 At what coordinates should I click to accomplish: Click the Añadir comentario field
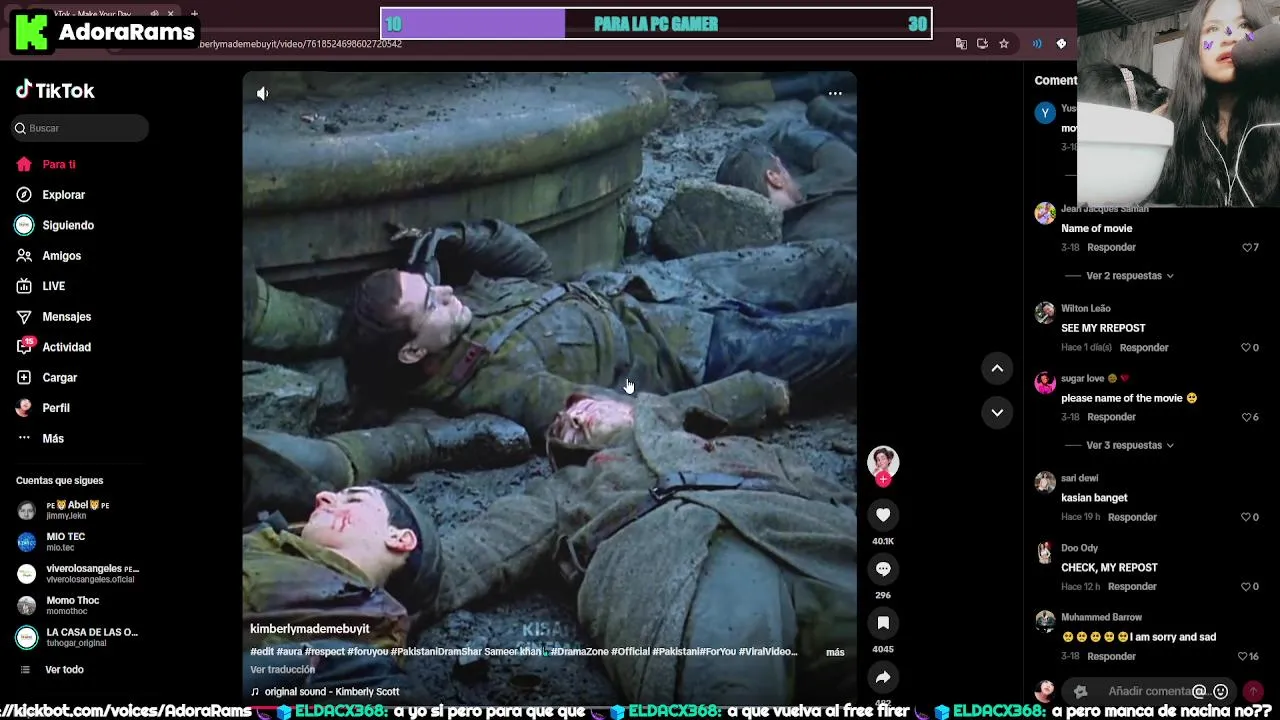[x=1148, y=691]
